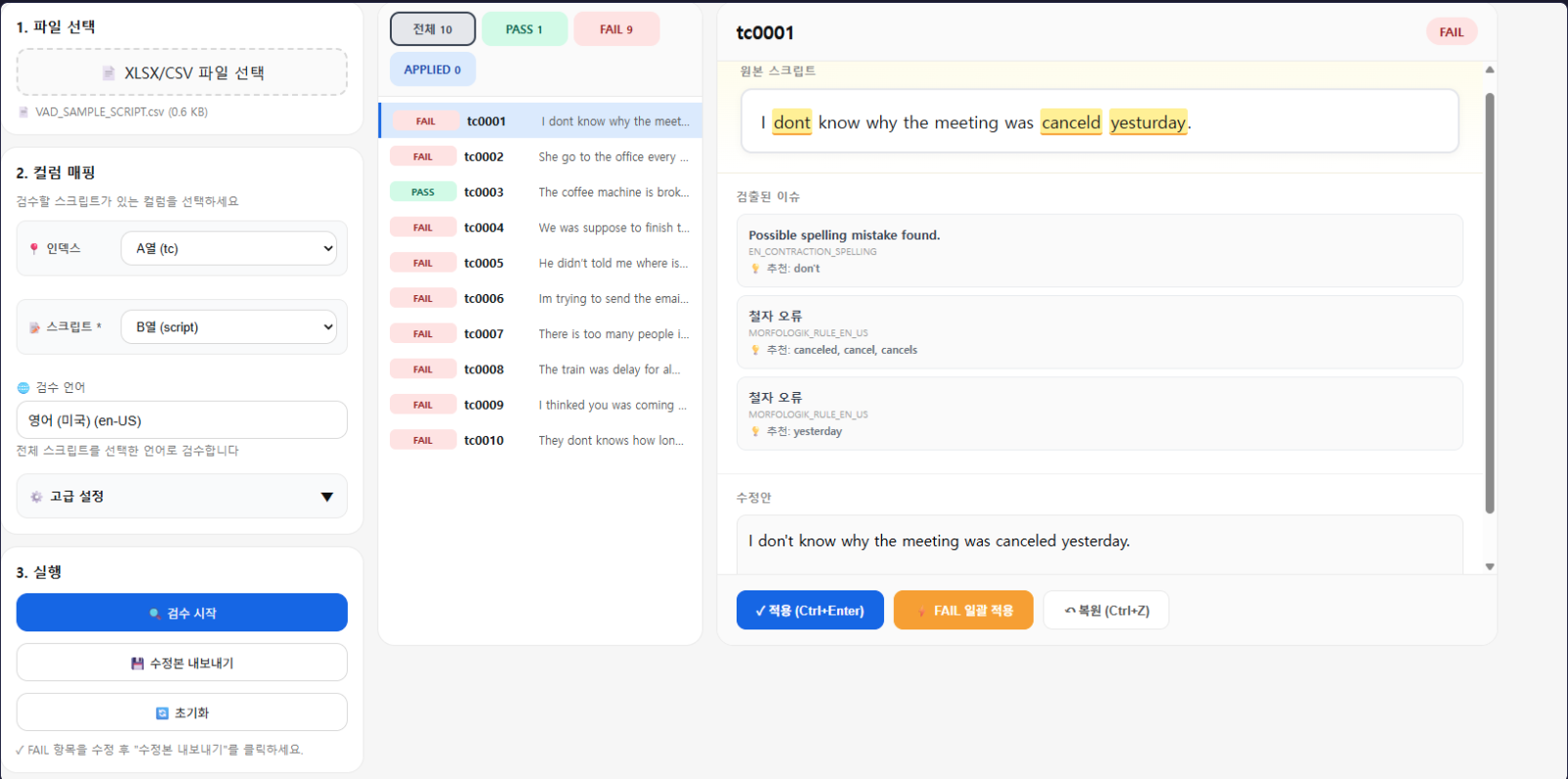The width and height of the screenshot is (1568, 779).
Task: Select the tc0003 PASS row
Action: click(x=540, y=192)
